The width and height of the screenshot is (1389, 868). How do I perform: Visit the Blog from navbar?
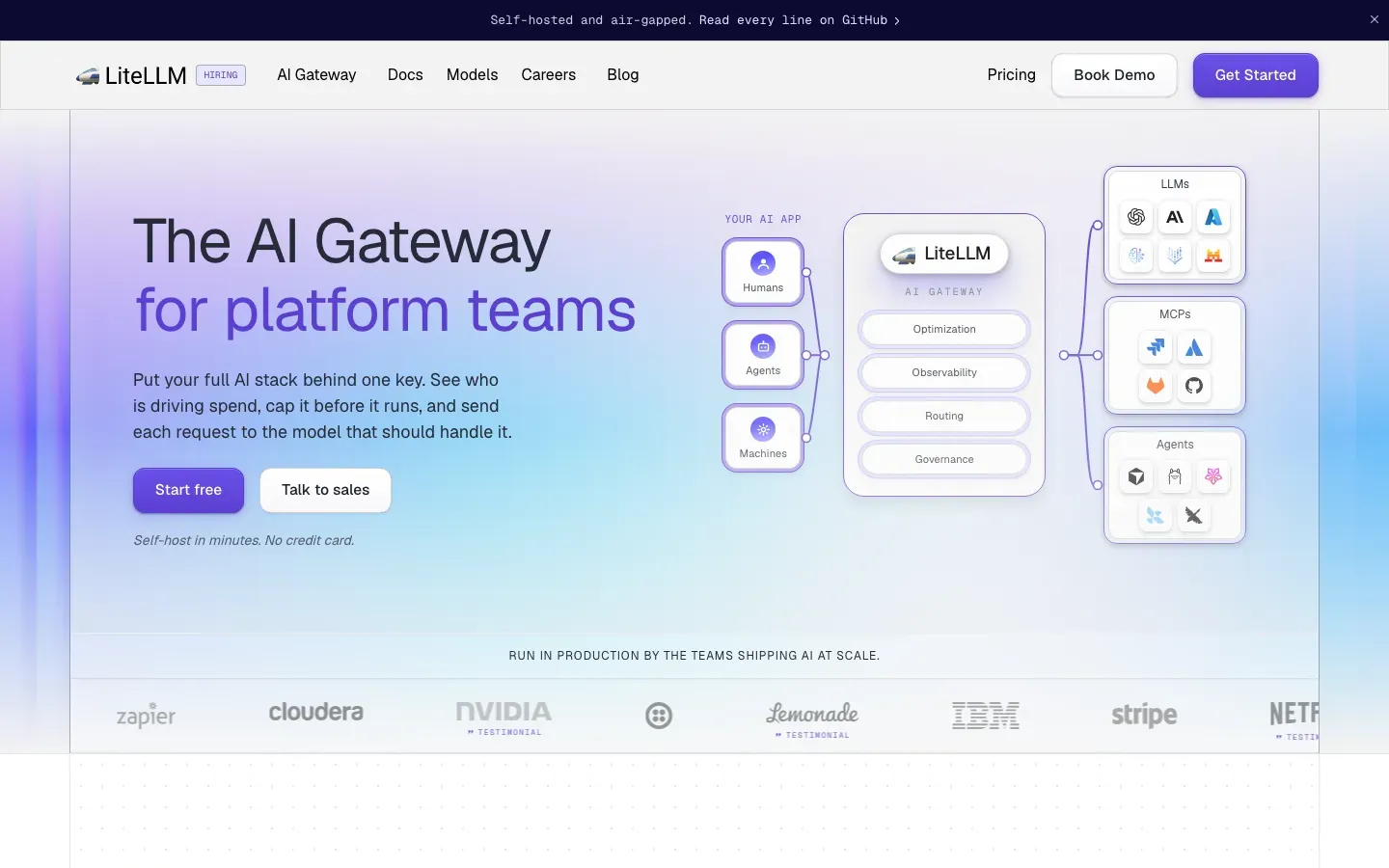click(x=623, y=75)
